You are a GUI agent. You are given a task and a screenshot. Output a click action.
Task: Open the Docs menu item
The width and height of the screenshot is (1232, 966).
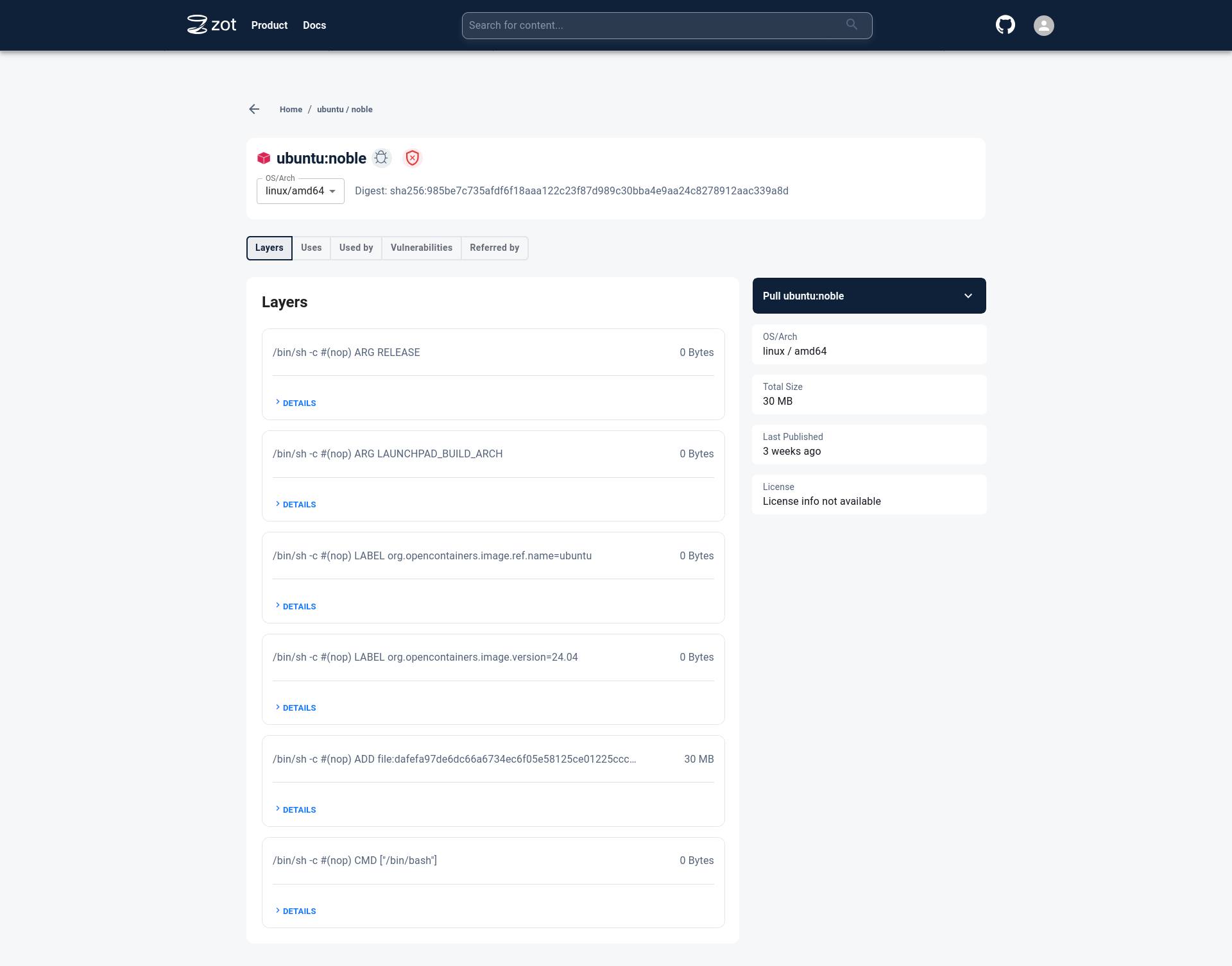[314, 25]
